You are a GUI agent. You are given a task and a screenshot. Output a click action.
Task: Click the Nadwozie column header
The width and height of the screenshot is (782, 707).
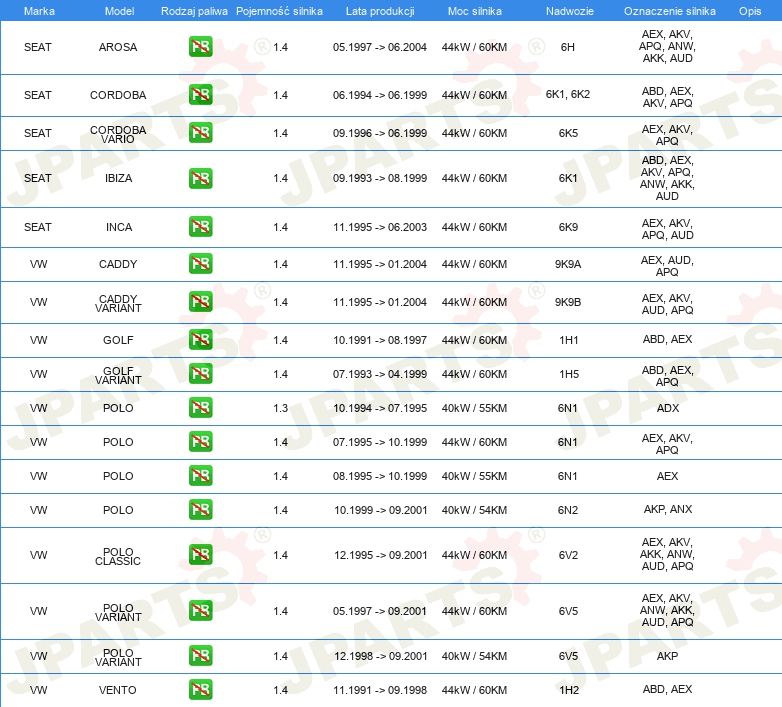570,11
